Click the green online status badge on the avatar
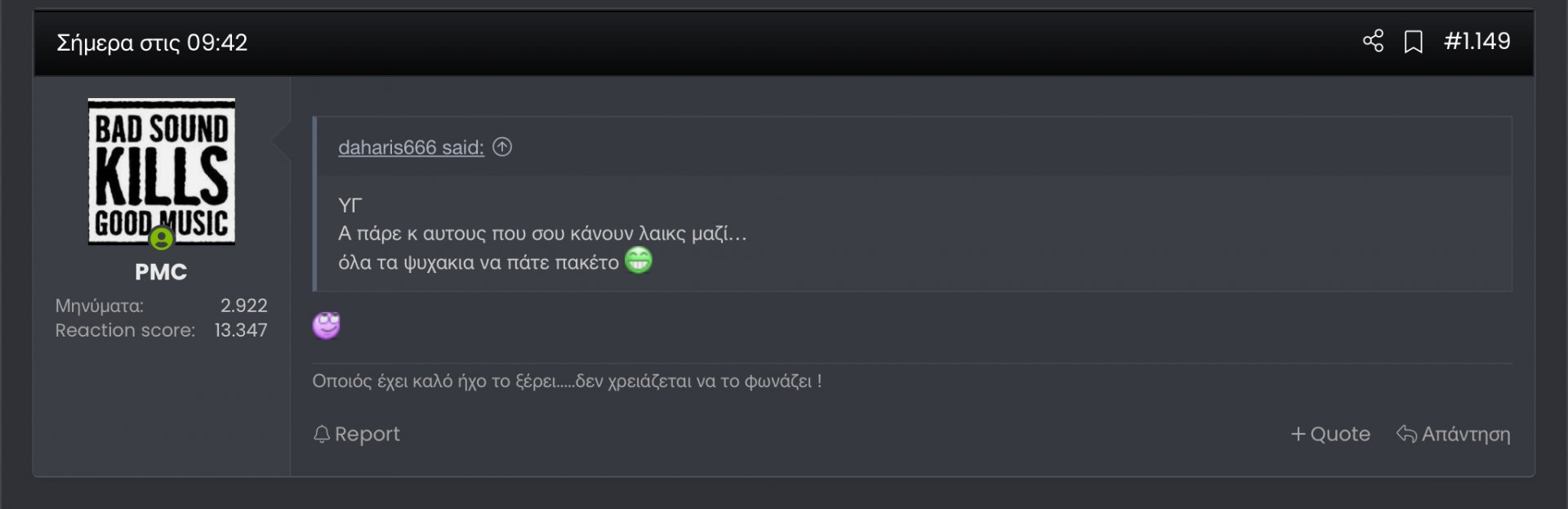 pyautogui.click(x=162, y=239)
